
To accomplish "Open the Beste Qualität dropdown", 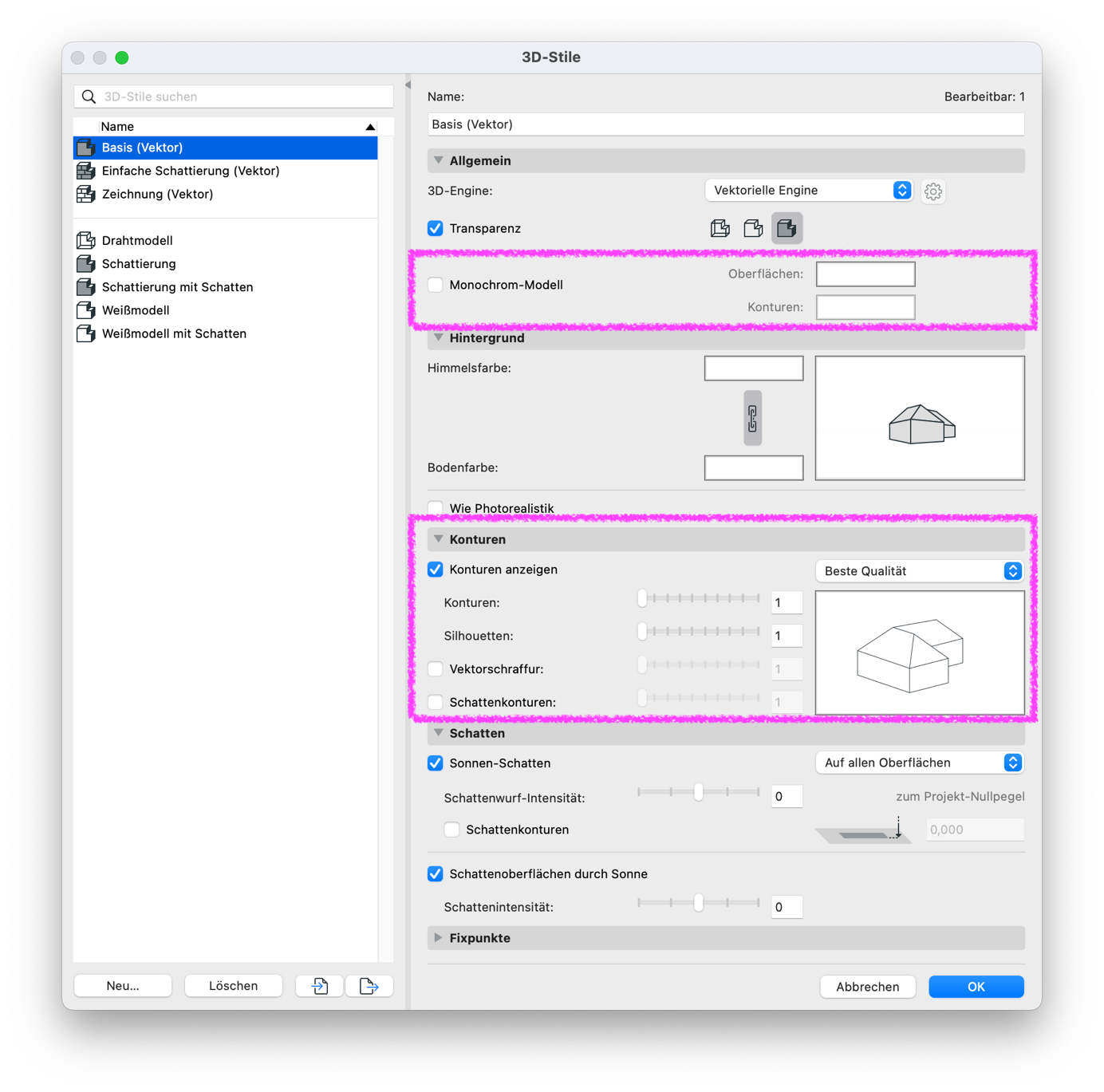I will (920, 571).
